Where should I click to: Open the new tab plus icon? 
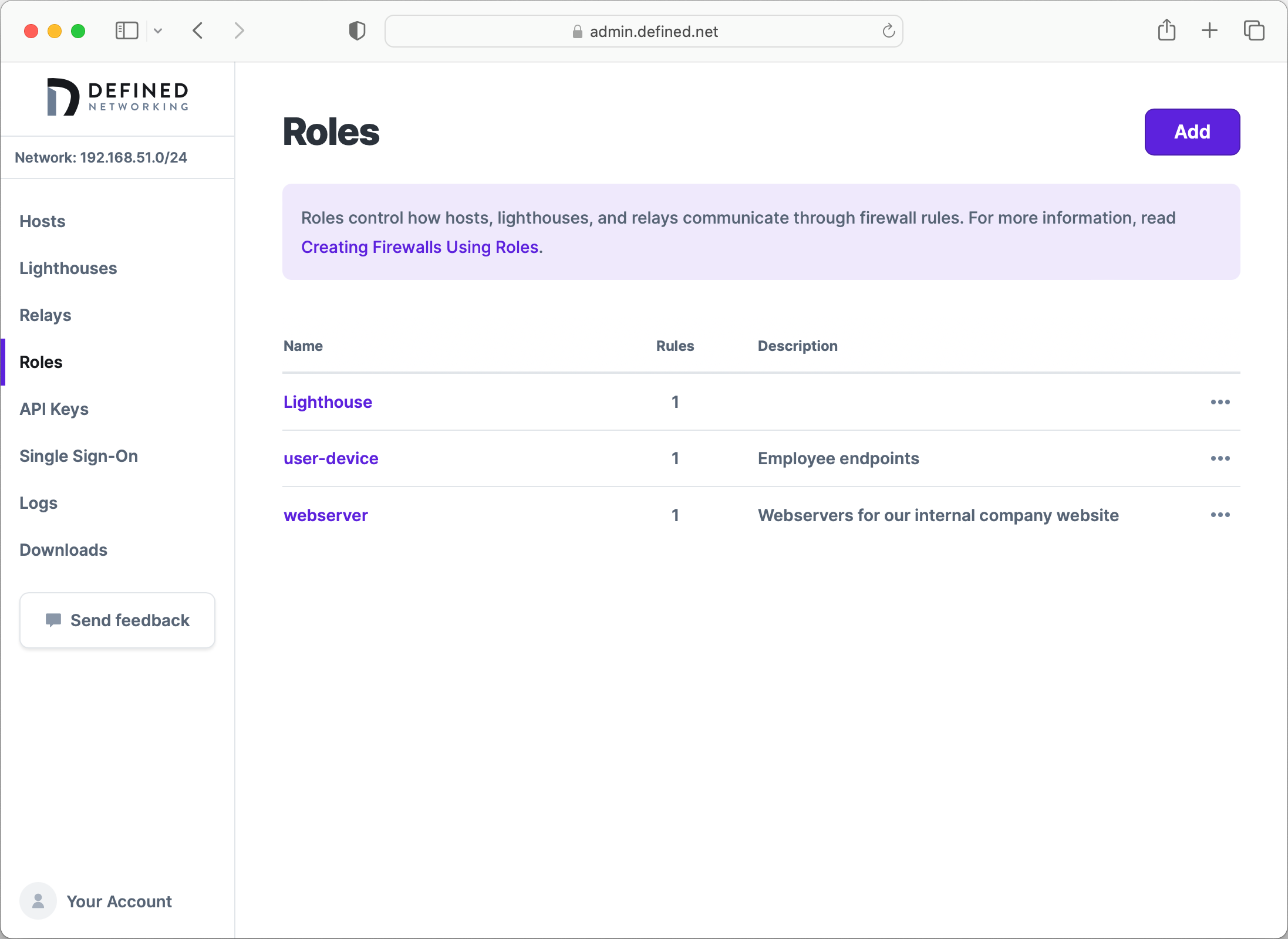(1209, 31)
